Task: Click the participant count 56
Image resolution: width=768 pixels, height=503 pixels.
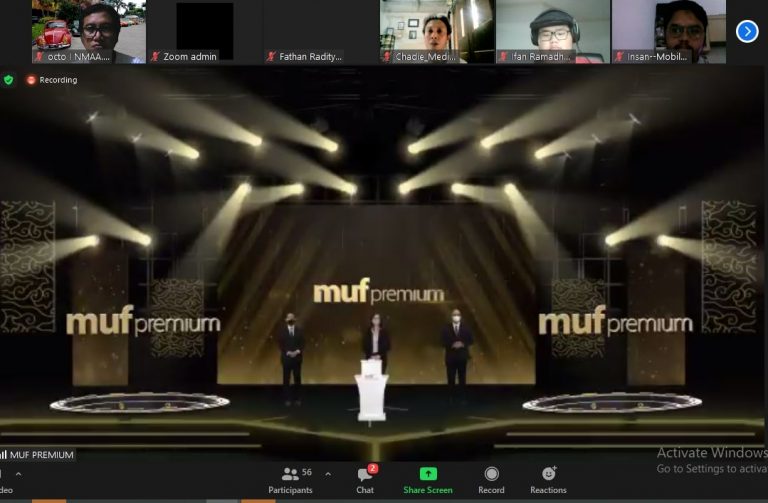Action: click(307, 472)
